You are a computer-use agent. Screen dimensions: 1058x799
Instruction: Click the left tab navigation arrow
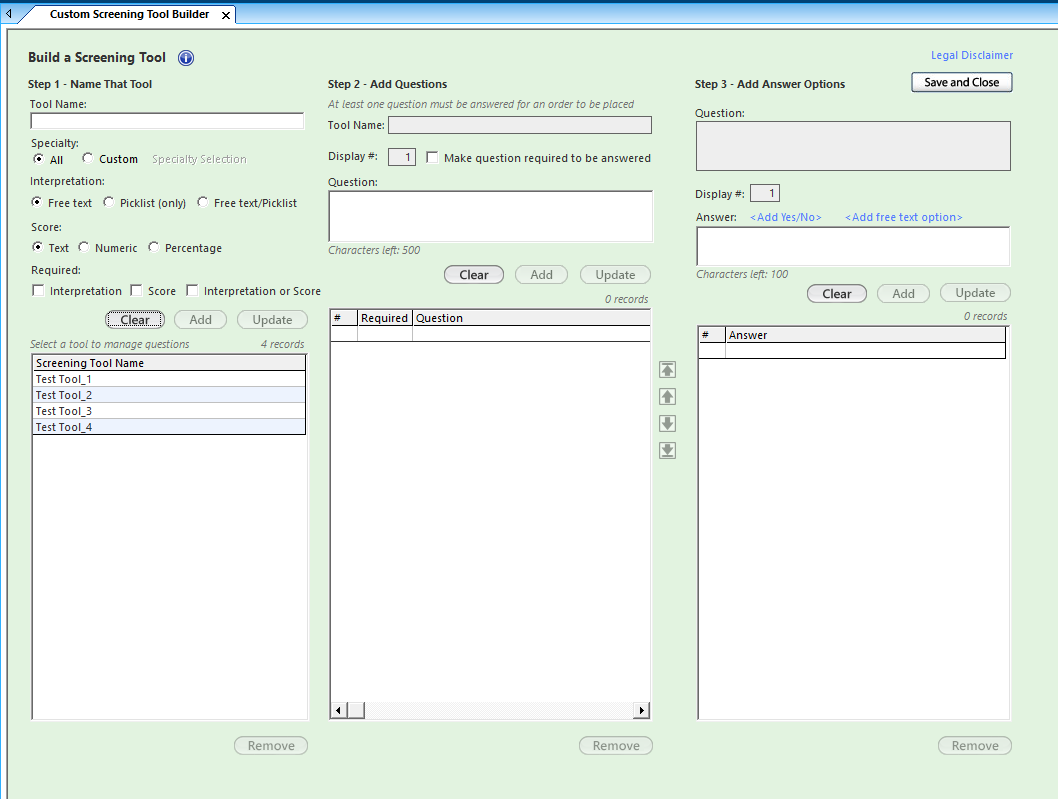pyautogui.click(x=9, y=13)
